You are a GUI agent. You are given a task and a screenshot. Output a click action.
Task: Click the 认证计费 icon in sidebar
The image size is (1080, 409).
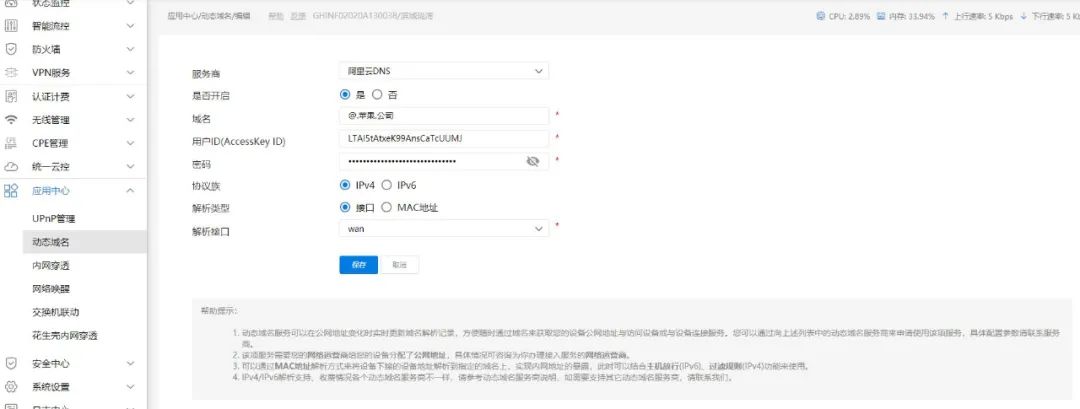pos(11,96)
